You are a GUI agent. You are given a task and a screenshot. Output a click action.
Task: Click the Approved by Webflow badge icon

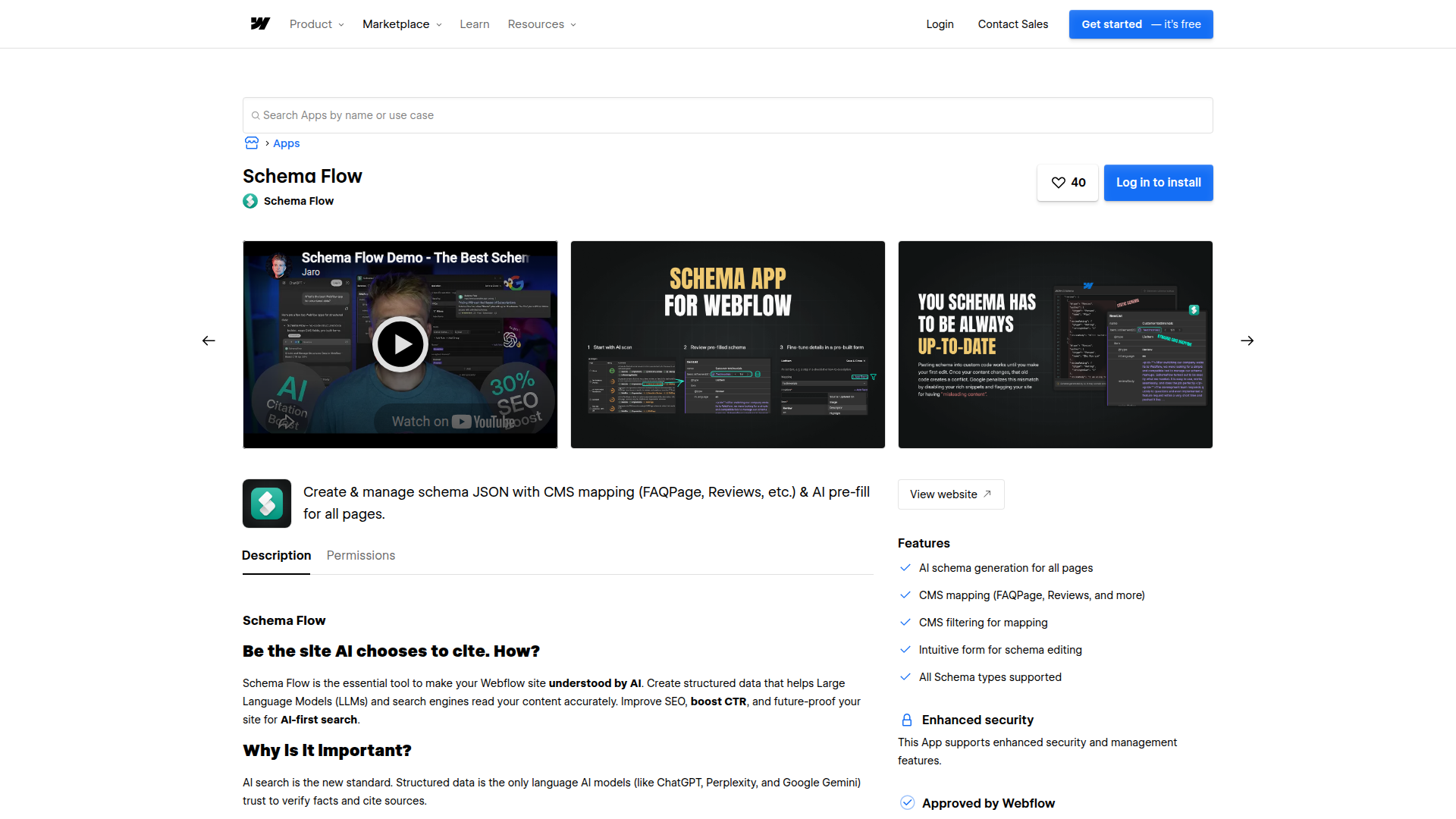pos(907,803)
